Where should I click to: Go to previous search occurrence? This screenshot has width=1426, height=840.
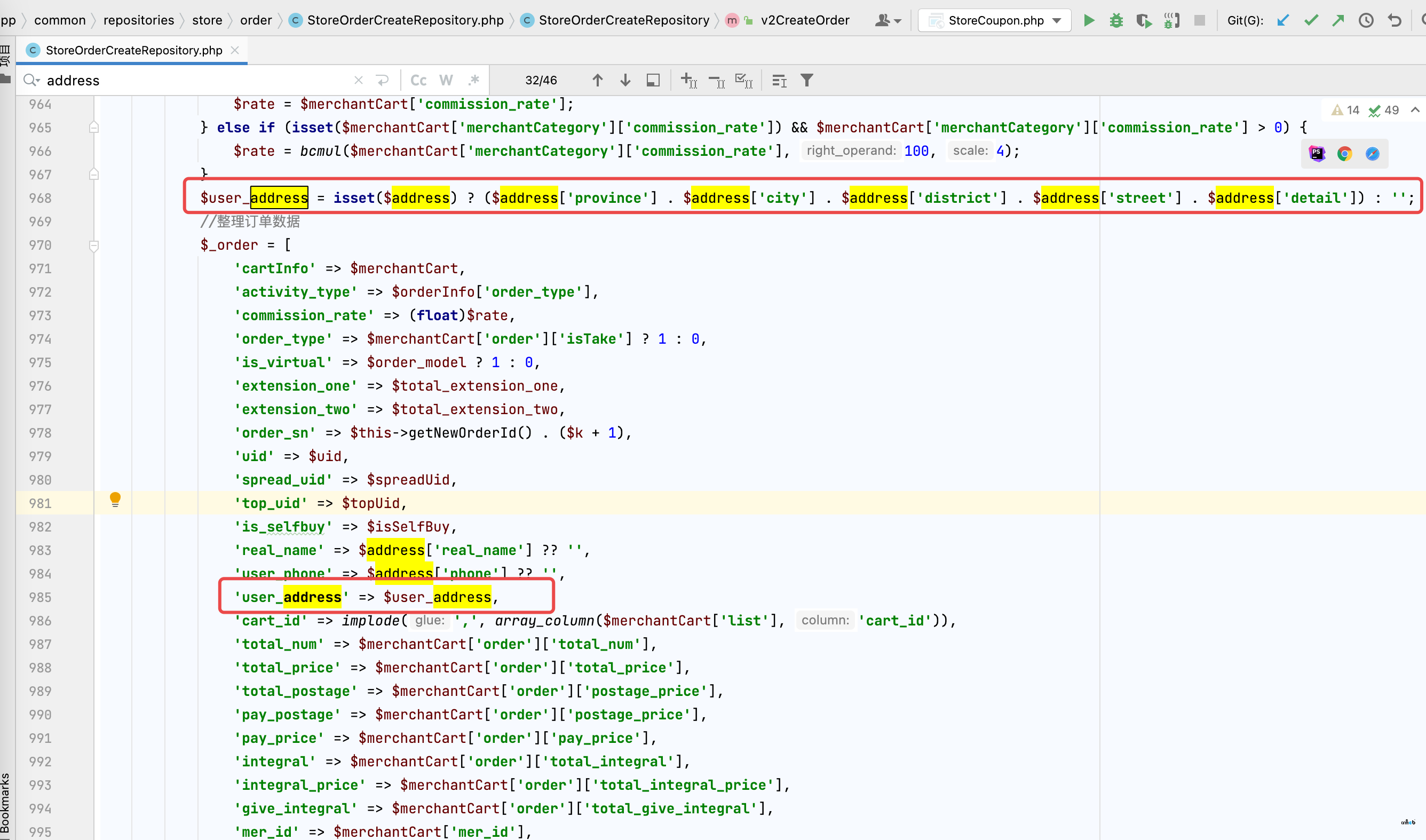[x=598, y=81]
